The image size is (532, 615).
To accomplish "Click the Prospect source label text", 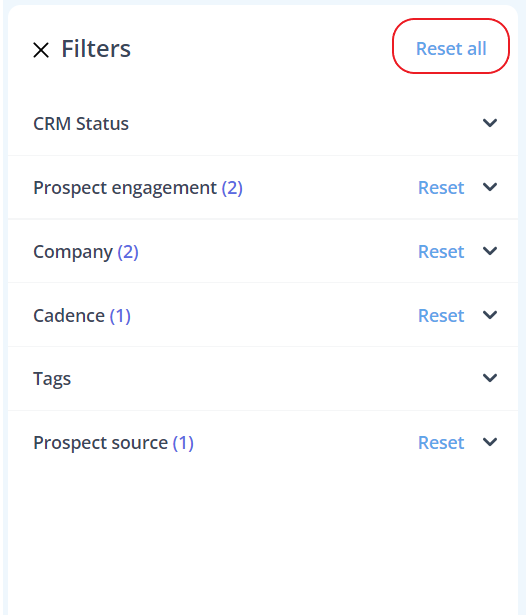I will (100, 443).
